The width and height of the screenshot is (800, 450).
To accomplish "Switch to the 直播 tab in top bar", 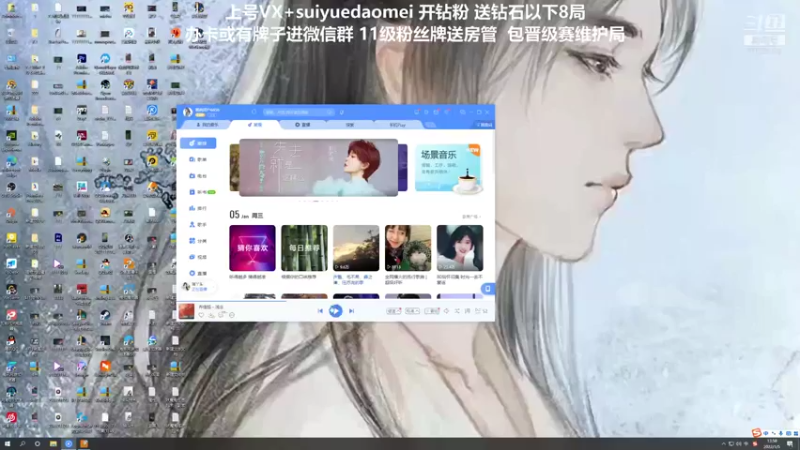I will click(303, 125).
